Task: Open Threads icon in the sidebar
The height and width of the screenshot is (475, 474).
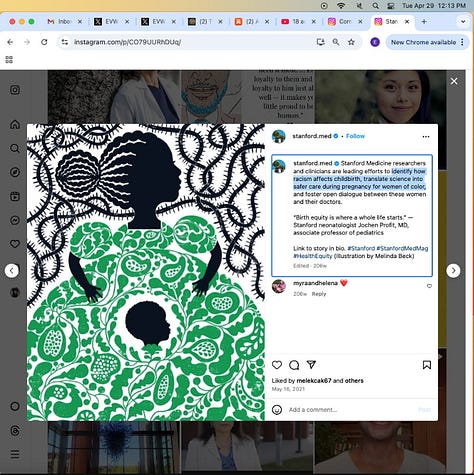Action: (15, 431)
